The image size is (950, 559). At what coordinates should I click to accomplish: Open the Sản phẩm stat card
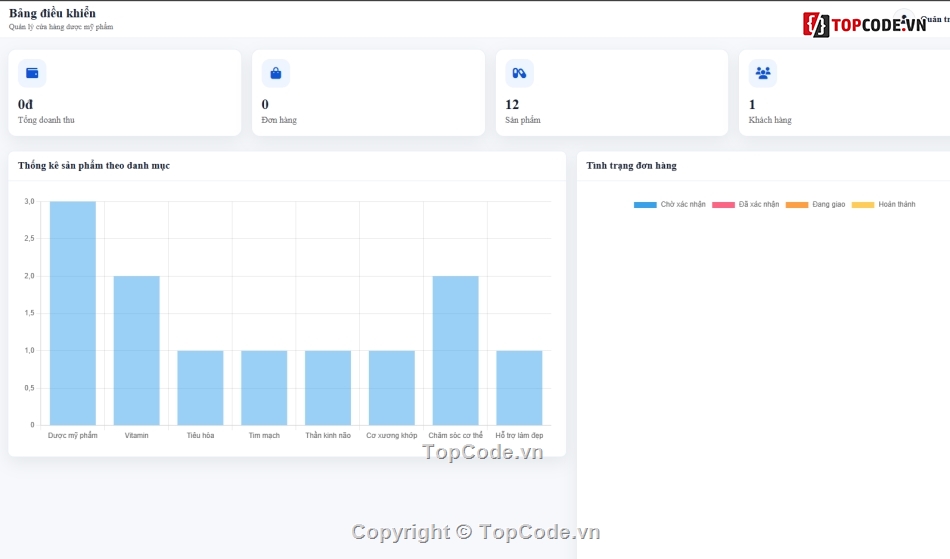[x=612, y=93]
